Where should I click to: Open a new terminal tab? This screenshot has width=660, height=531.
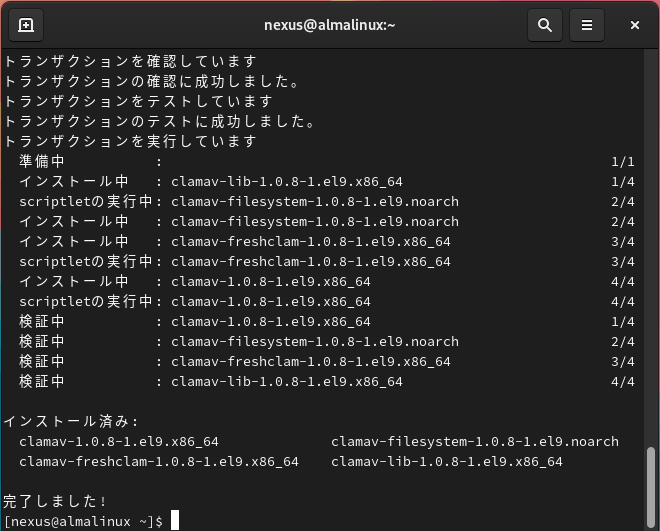point(26,26)
